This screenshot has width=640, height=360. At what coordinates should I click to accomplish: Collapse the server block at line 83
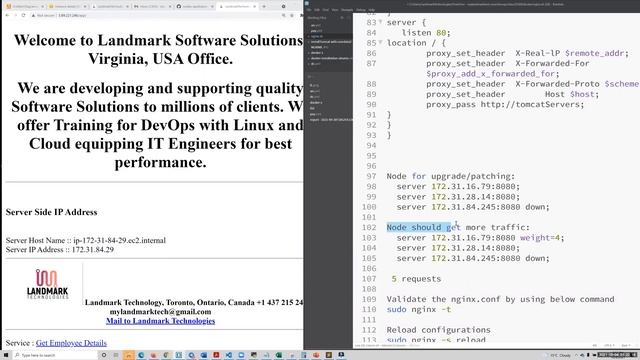click(x=380, y=22)
